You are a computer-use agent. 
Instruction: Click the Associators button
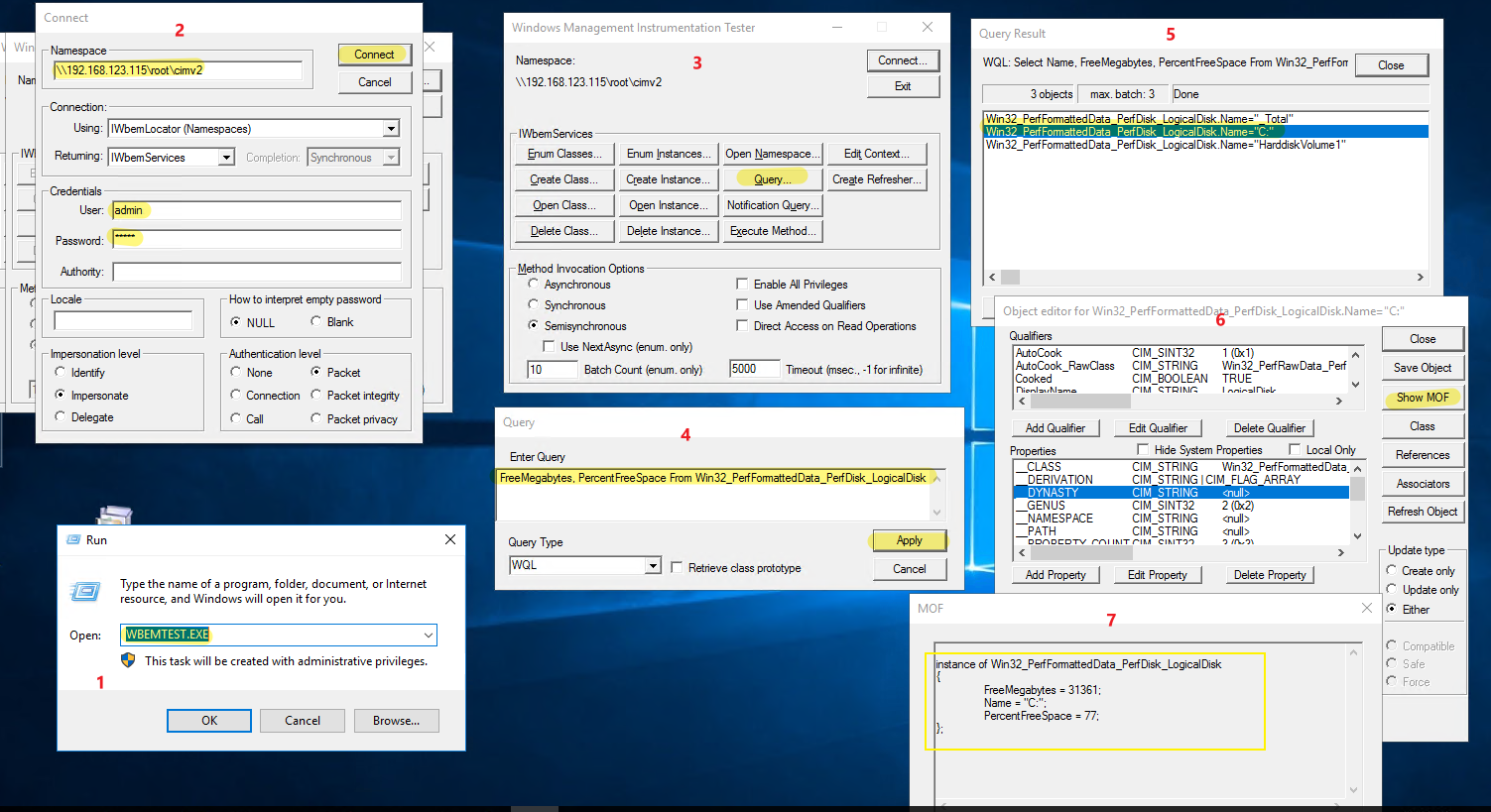pos(1422,483)
